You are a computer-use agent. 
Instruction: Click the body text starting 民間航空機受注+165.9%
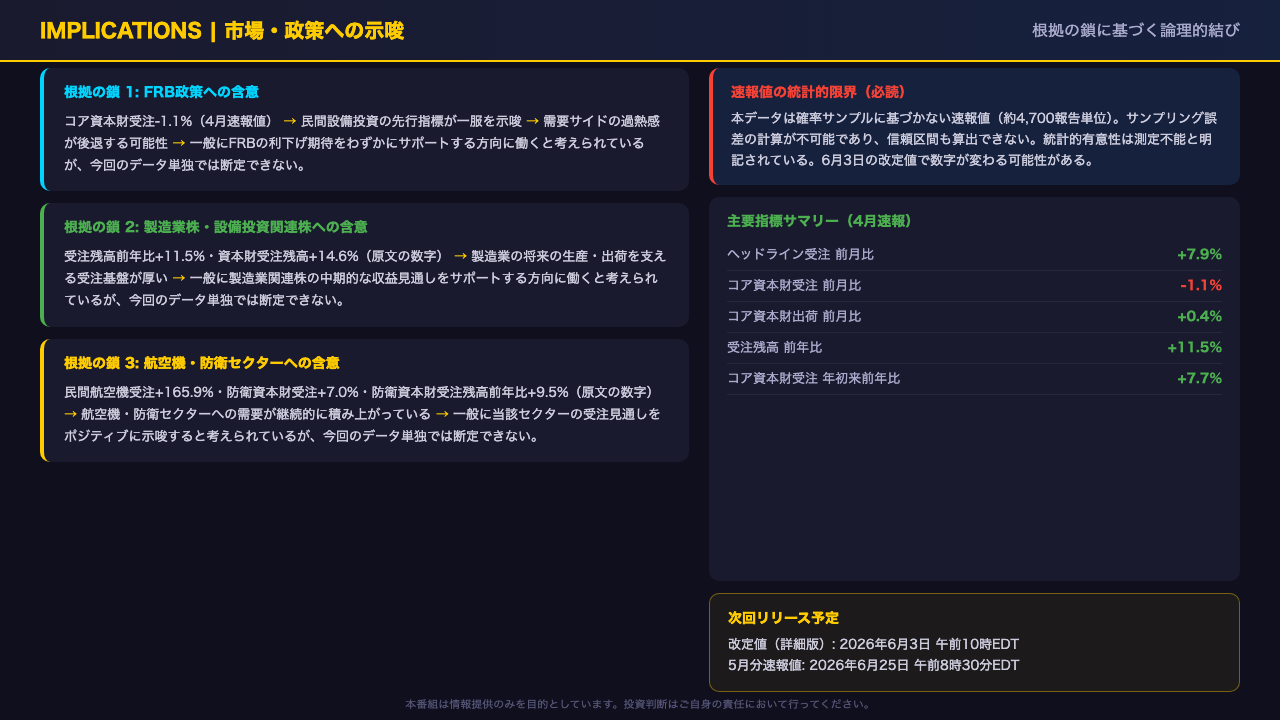362,414
